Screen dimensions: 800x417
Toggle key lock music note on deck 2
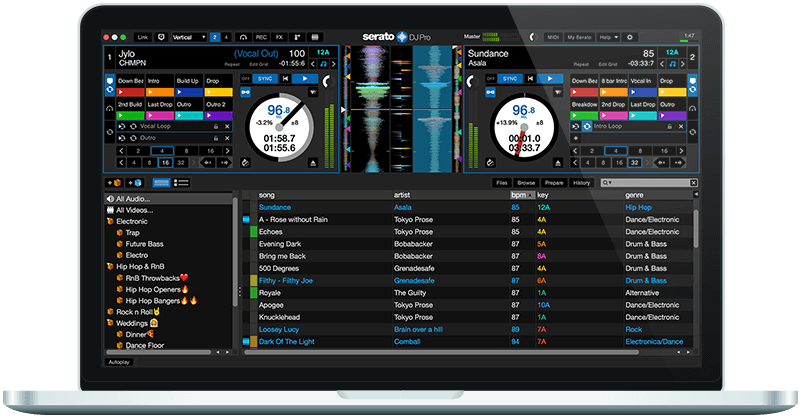coord(672,64)
